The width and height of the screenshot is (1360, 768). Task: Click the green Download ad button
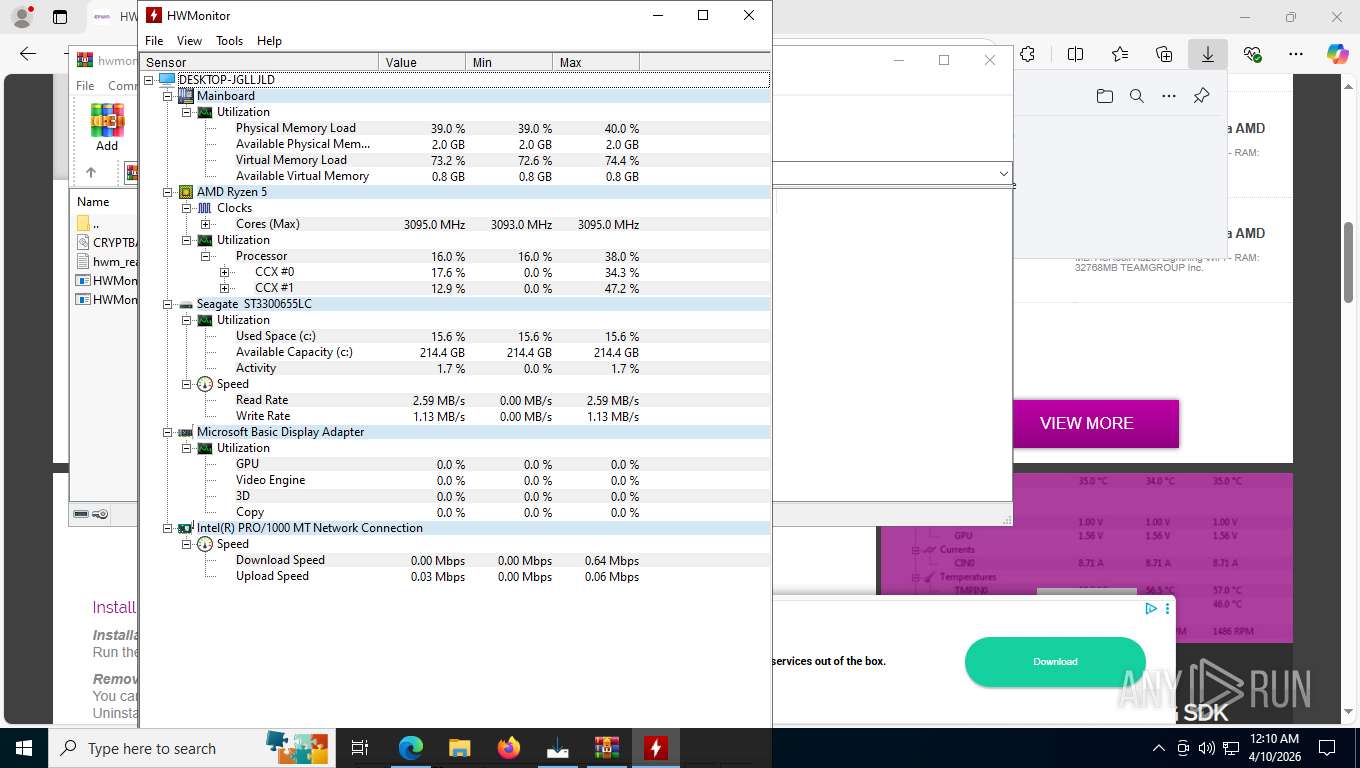(x=1055, y=662)
